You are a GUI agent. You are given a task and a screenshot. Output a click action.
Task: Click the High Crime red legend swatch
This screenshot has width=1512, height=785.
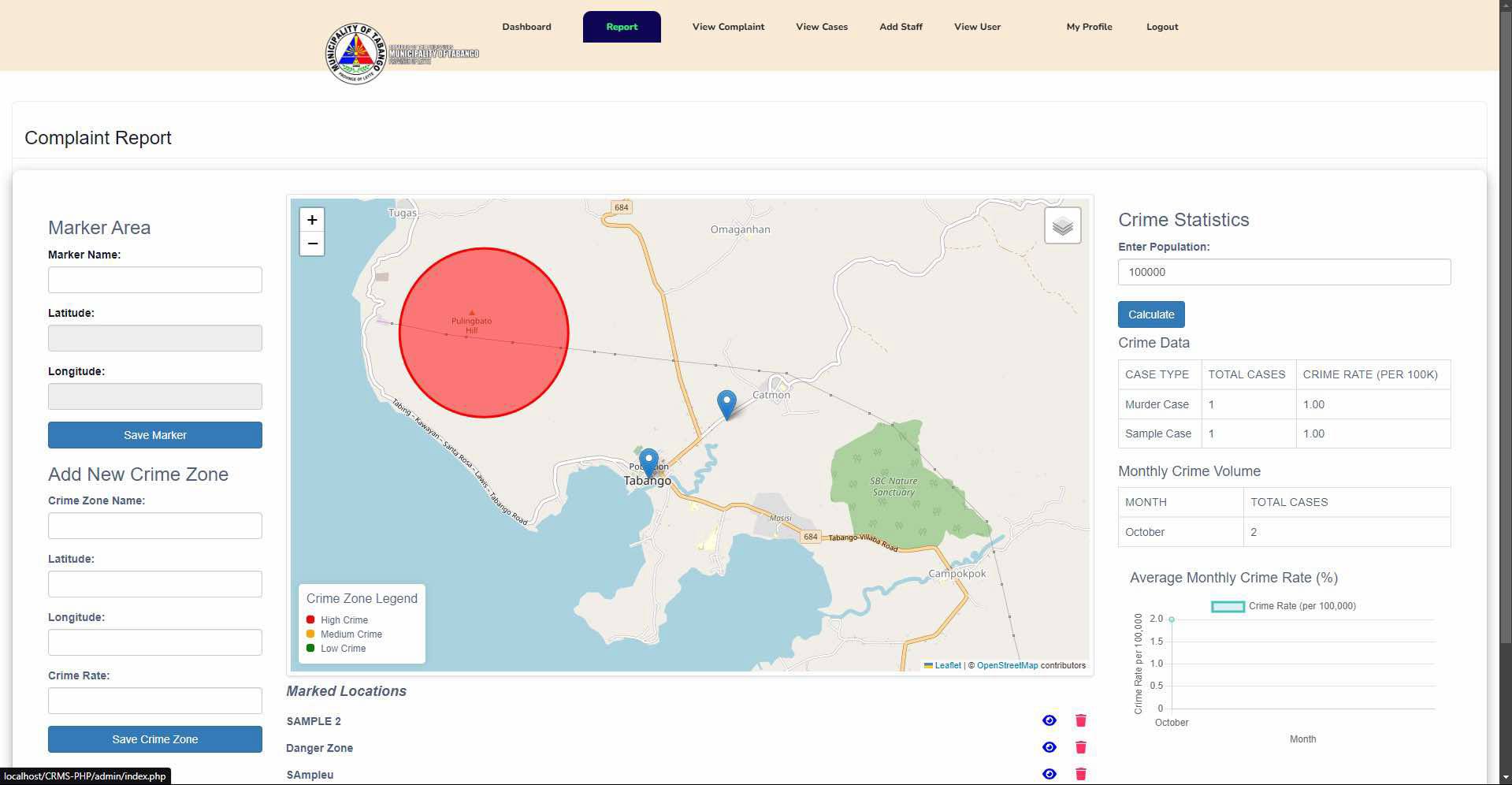tap(310, 619)
